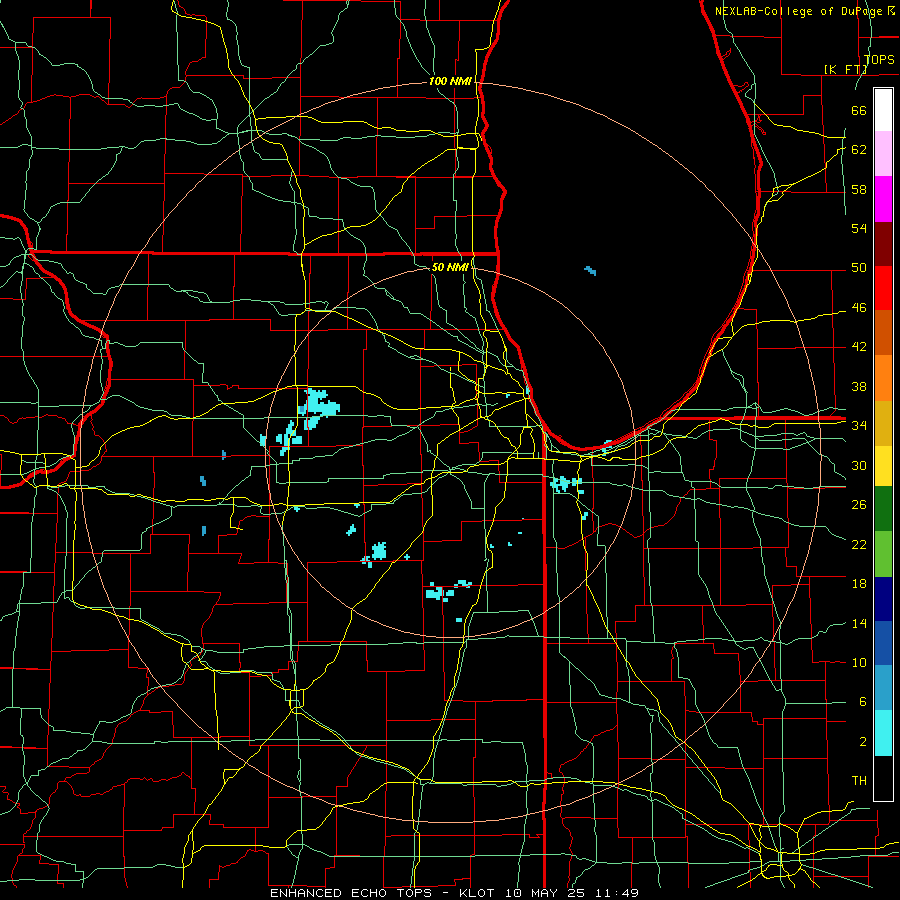This screenshot has height=900, width=900.
Task: Click the legend value 42
Action: tap(859, 347)
